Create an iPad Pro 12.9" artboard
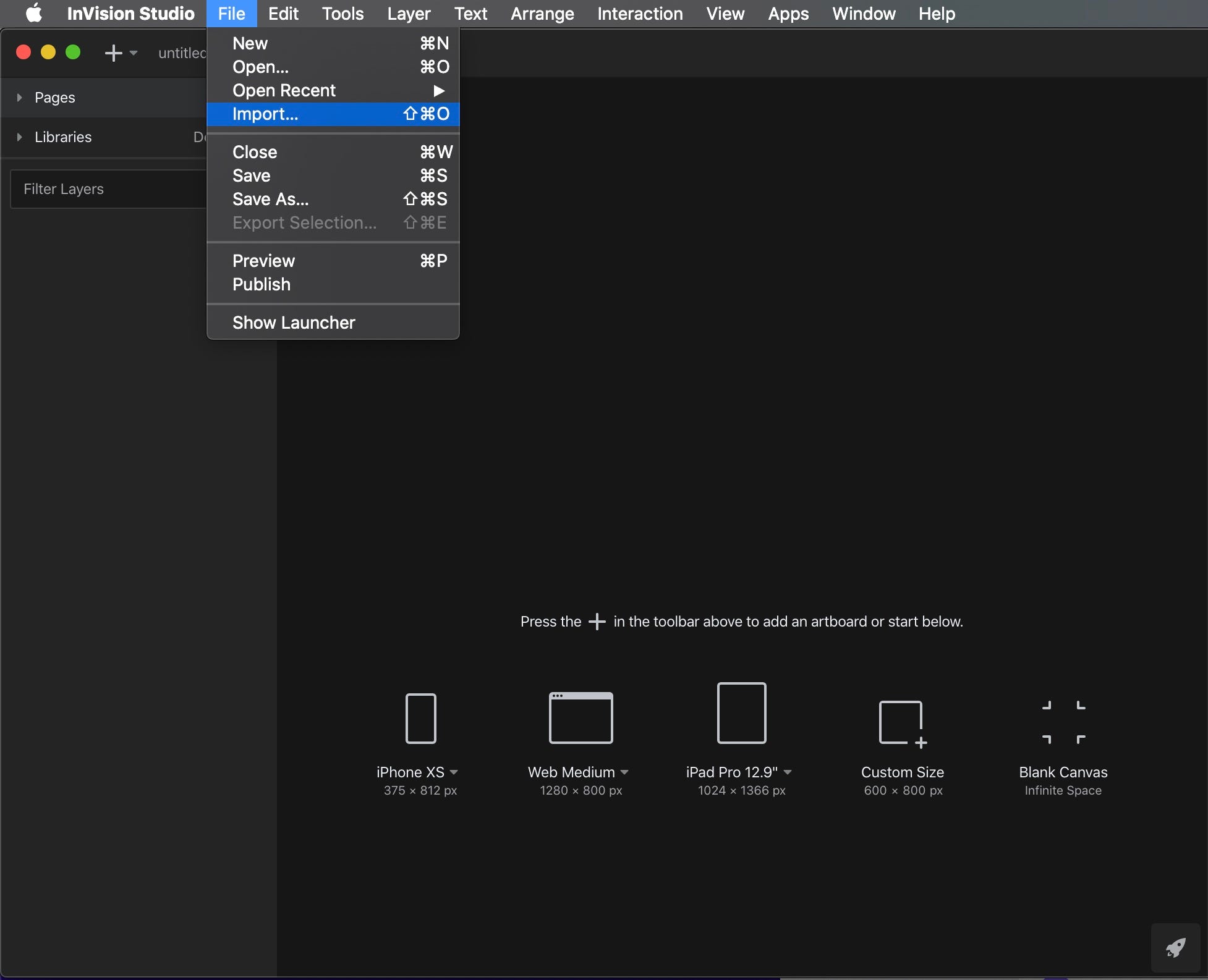The width and height of the screenshot is (1208, 980). tap(740, 714)
